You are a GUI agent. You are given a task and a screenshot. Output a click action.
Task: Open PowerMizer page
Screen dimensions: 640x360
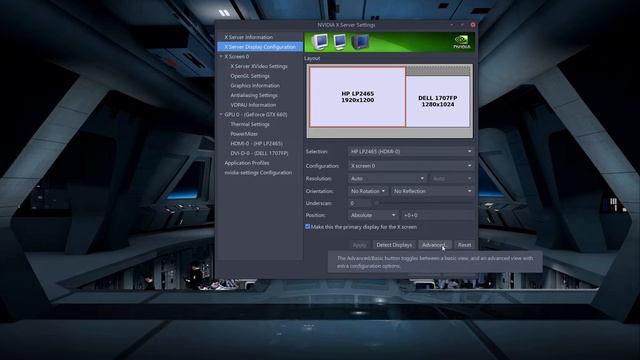(244, 134)
